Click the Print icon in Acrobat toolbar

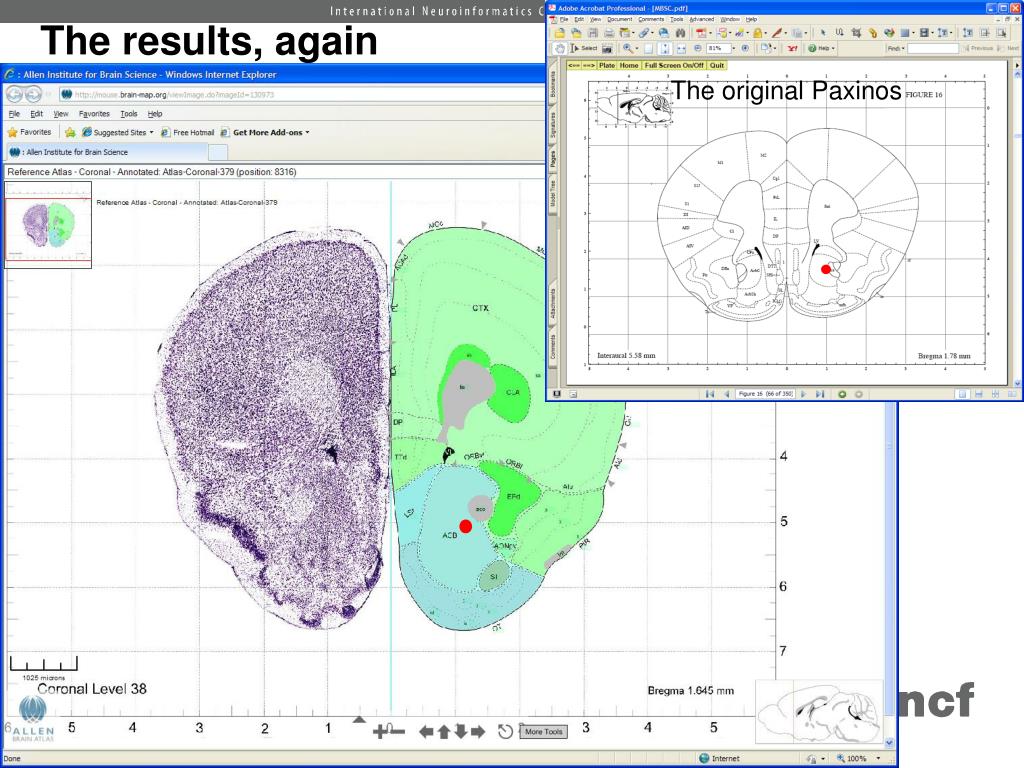click(x=609, y=33)
